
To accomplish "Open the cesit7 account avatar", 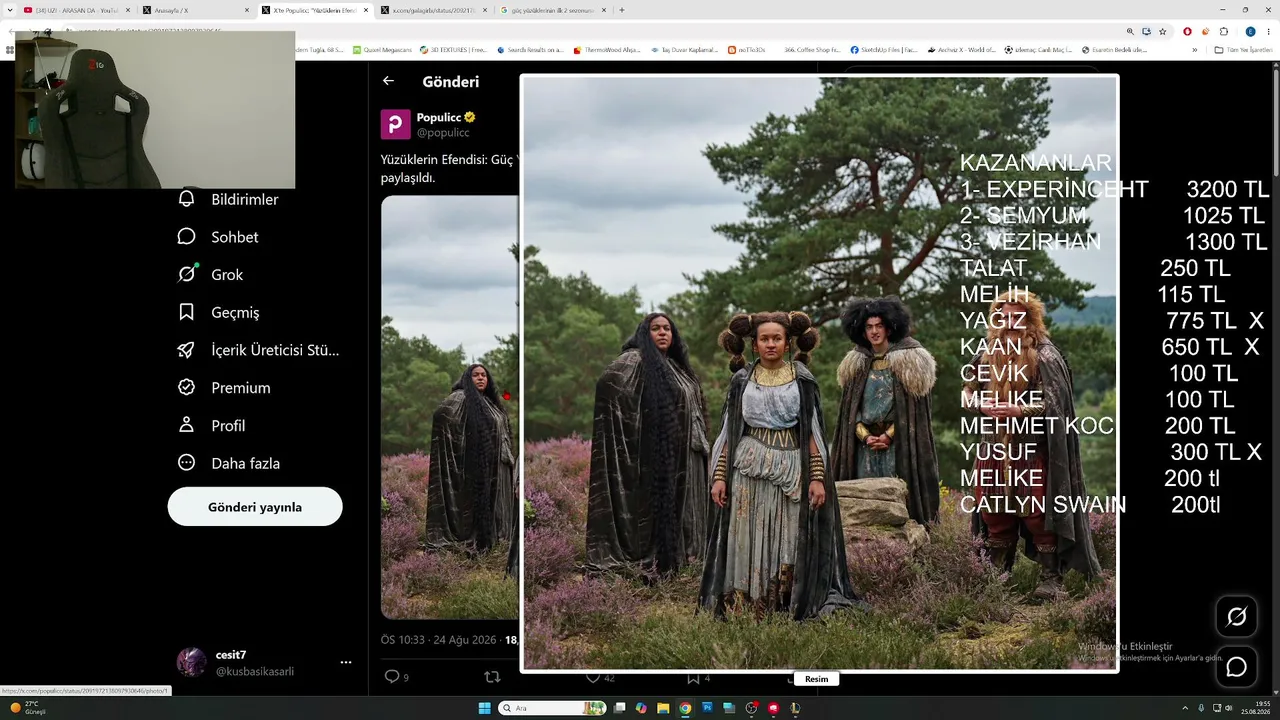I will 192,662.
